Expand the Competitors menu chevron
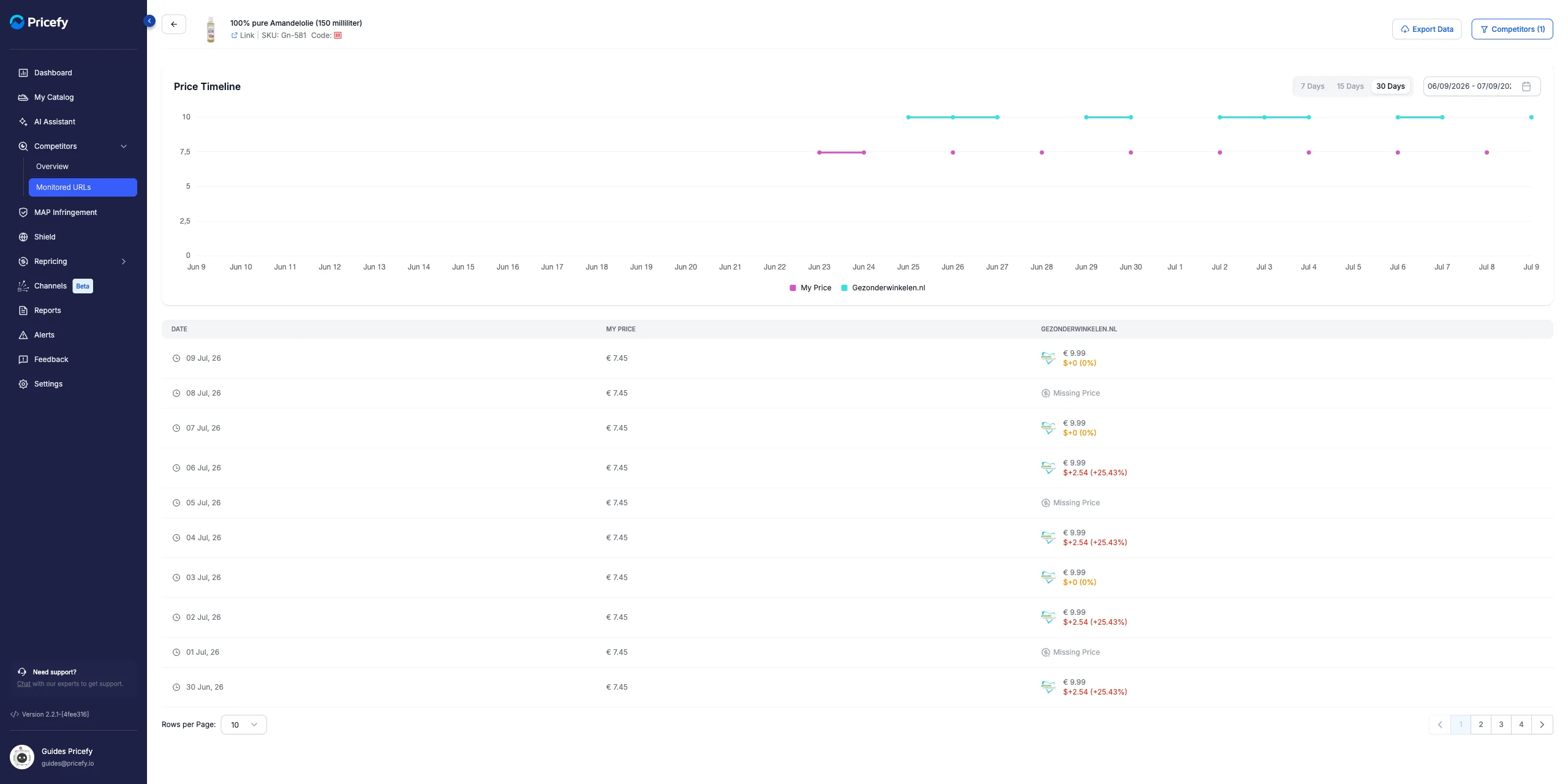 [124, 146]
